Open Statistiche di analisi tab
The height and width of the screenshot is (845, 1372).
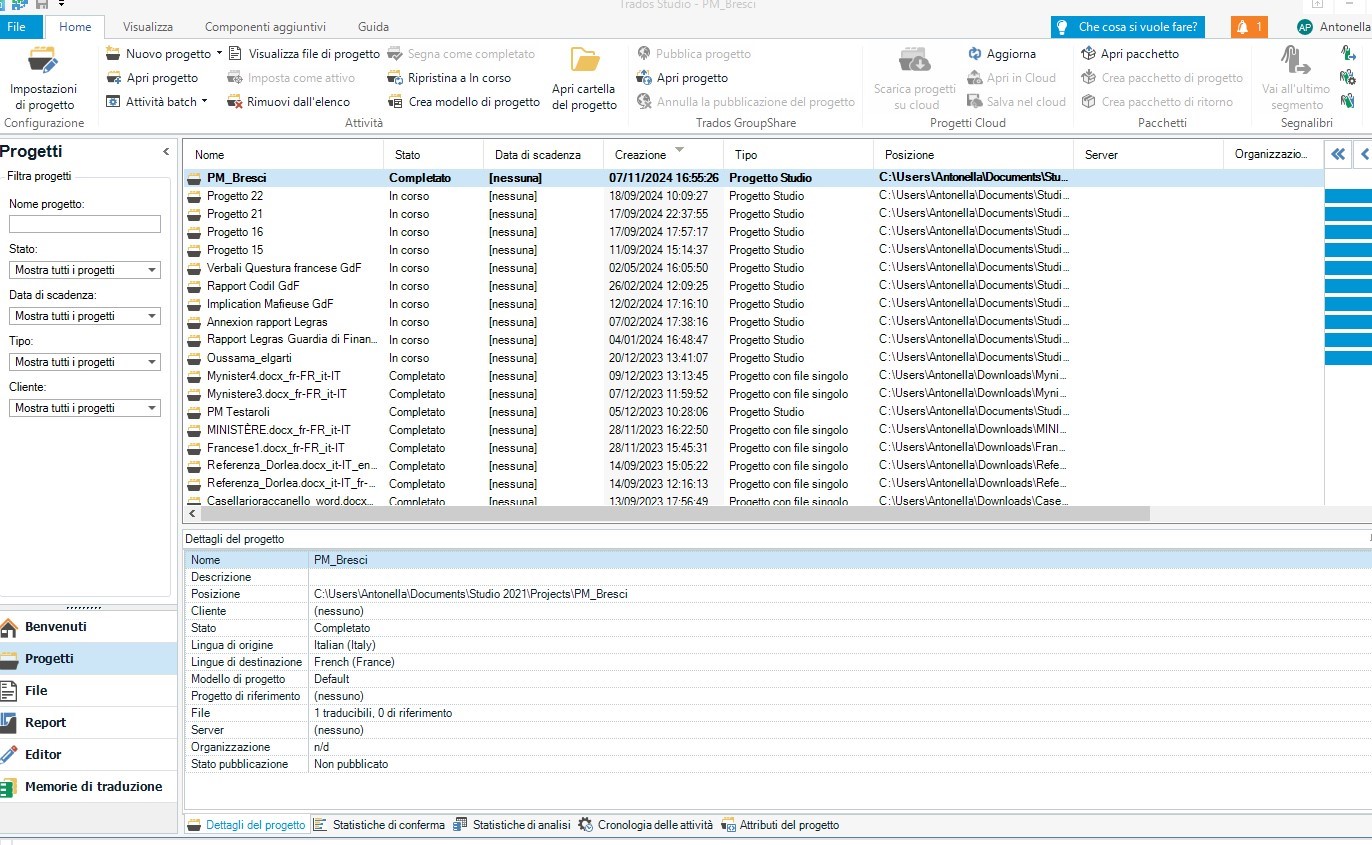click(x=511, y=825)
